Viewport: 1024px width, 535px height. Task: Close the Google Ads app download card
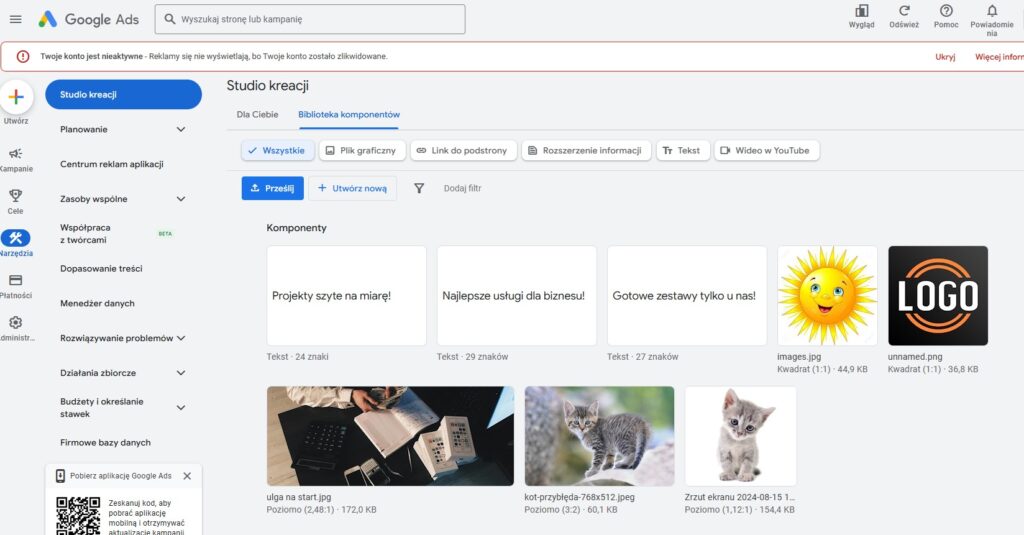[187, 476]
